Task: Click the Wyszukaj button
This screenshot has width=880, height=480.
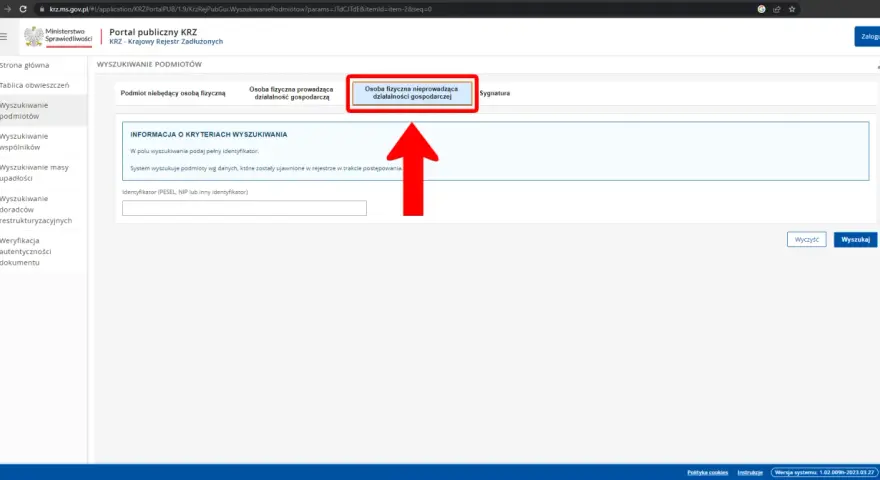Action: [x=855, y=239]
